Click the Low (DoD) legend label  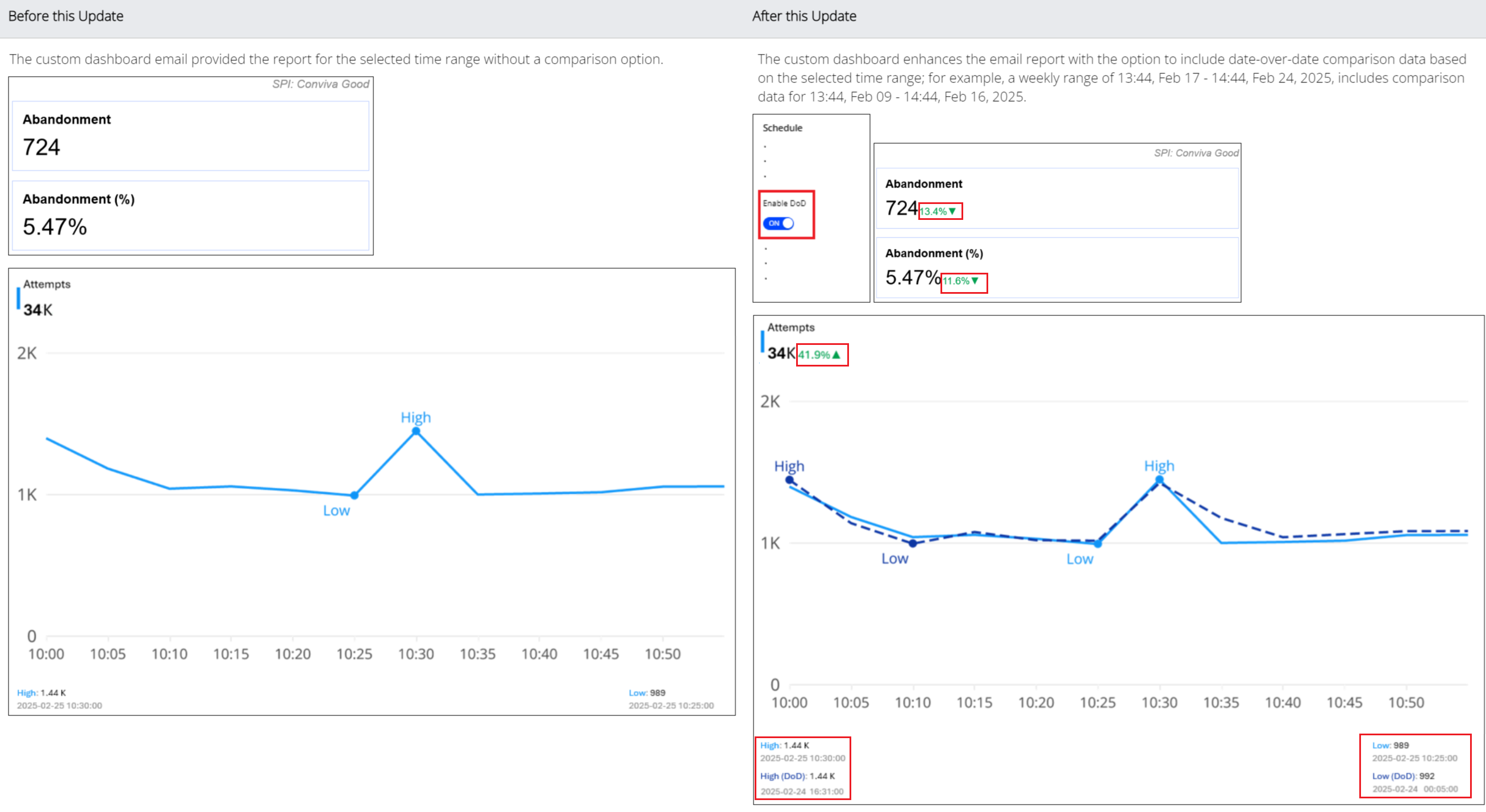(x=1395, y=776)
